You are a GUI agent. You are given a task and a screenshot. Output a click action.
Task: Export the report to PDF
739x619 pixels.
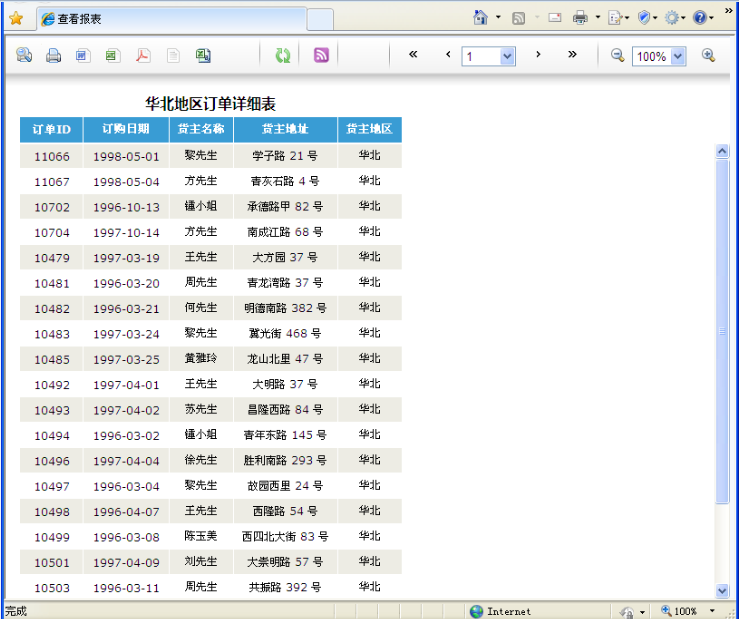tap(143, 56)
